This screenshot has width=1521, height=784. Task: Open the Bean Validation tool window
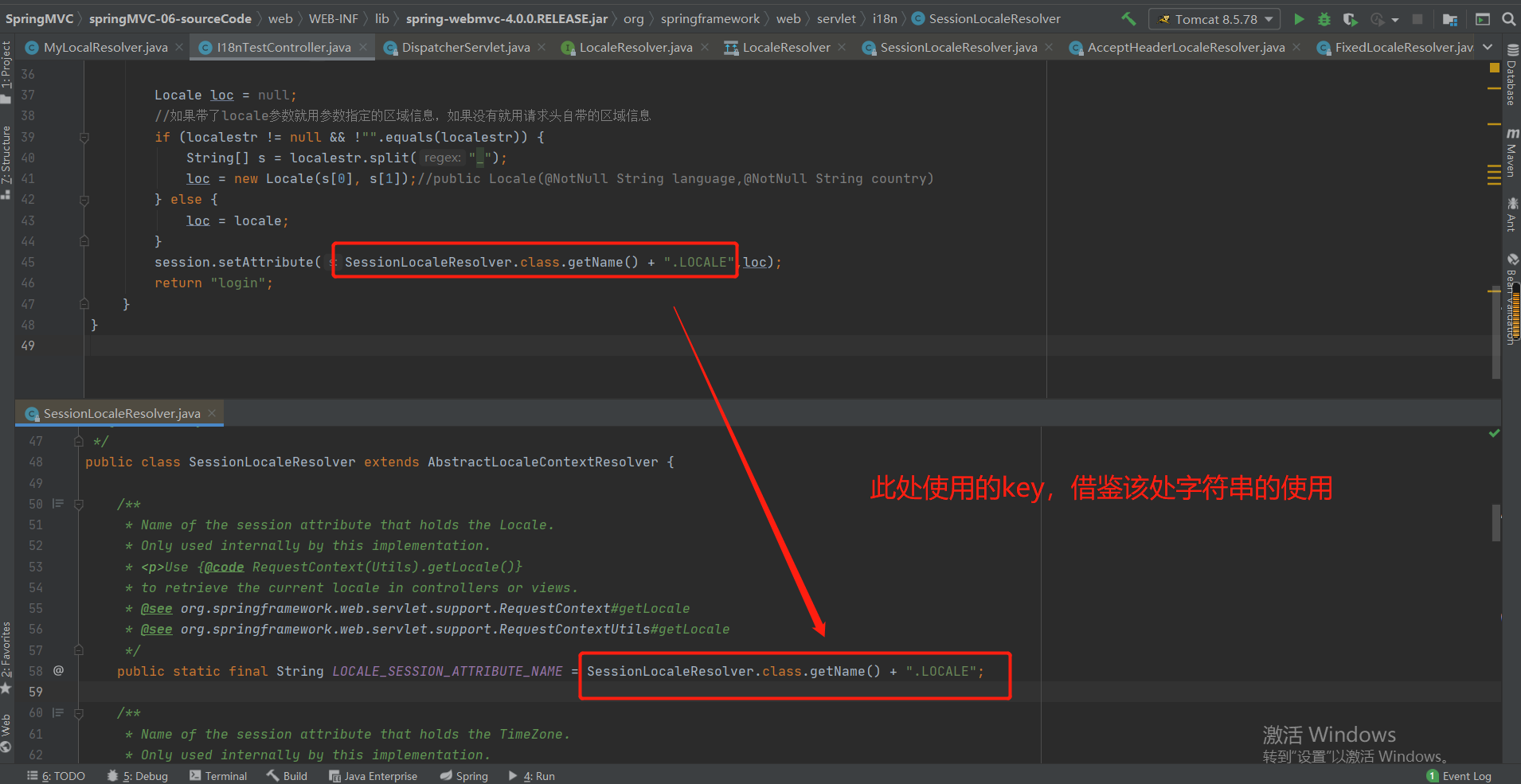pyautogui.click(x=1511, y=299)
